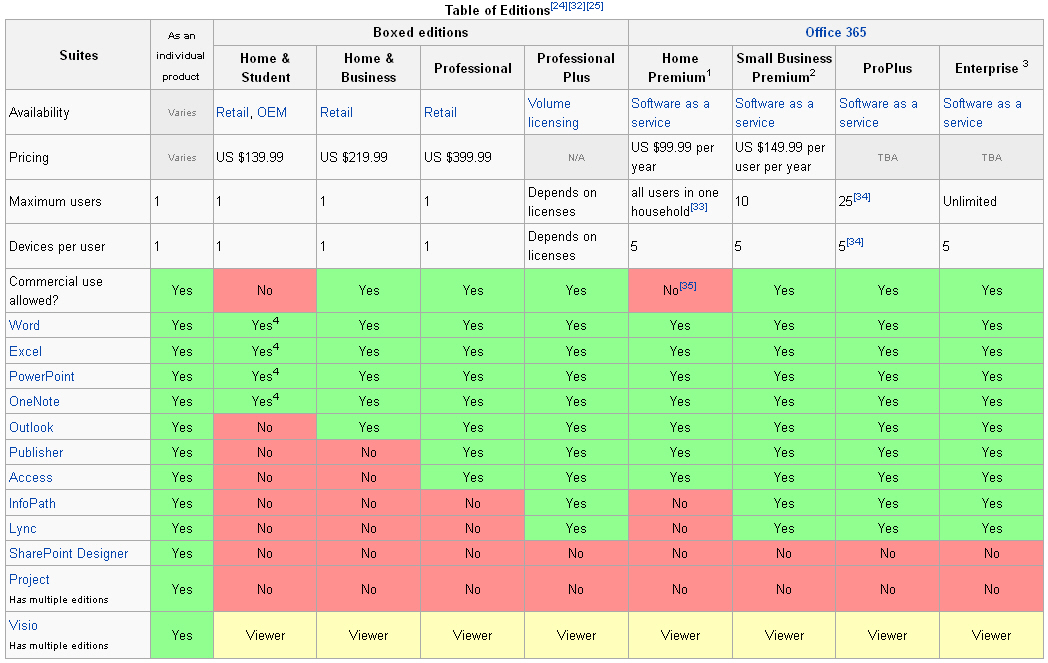Open the SharePoint Designer link
Screen dimensions: 1048x663
click(68, 553)
